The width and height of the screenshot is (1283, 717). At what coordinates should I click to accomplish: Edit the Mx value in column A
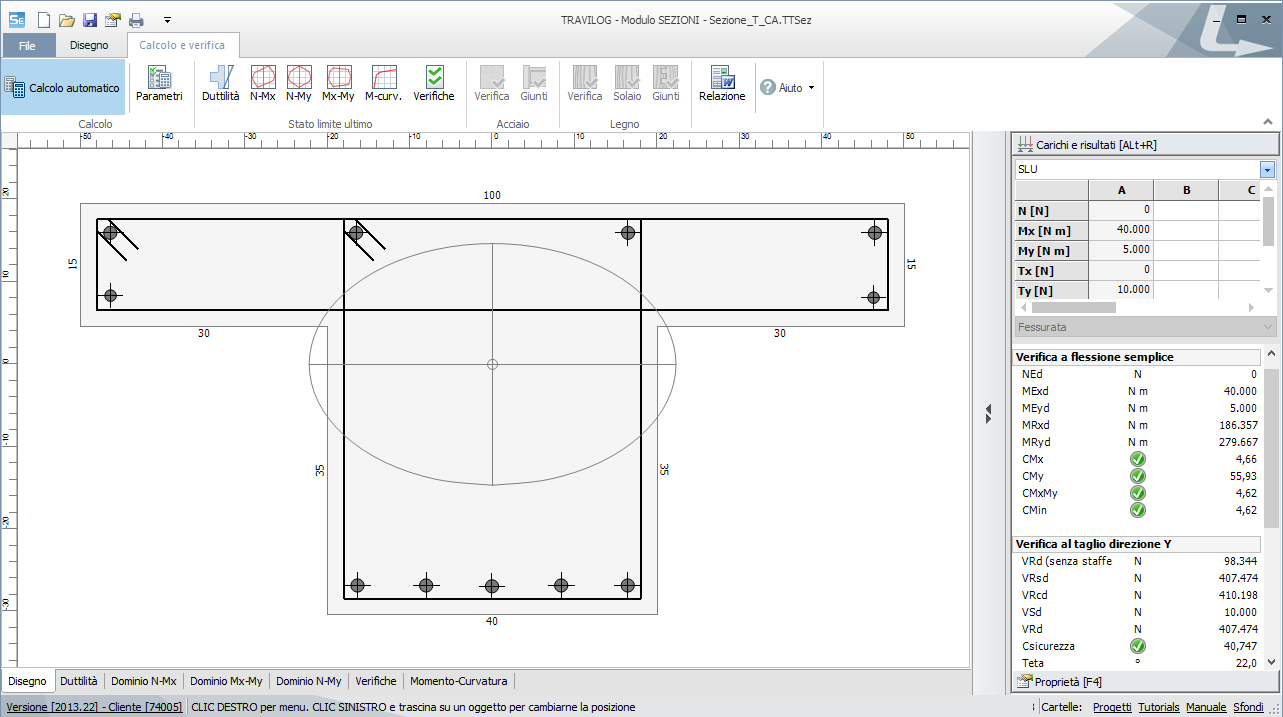(x=1120, y=230)
